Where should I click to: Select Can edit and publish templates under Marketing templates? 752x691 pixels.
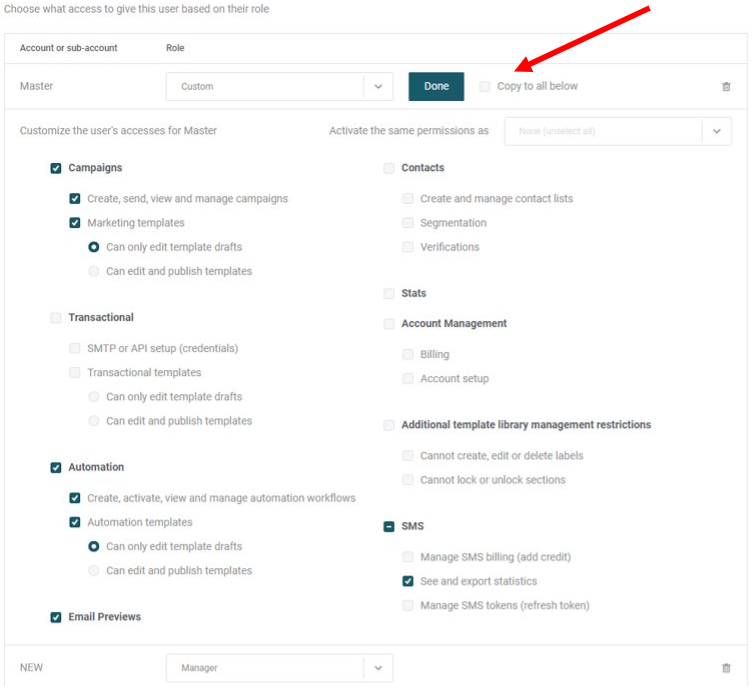[94, 271]
